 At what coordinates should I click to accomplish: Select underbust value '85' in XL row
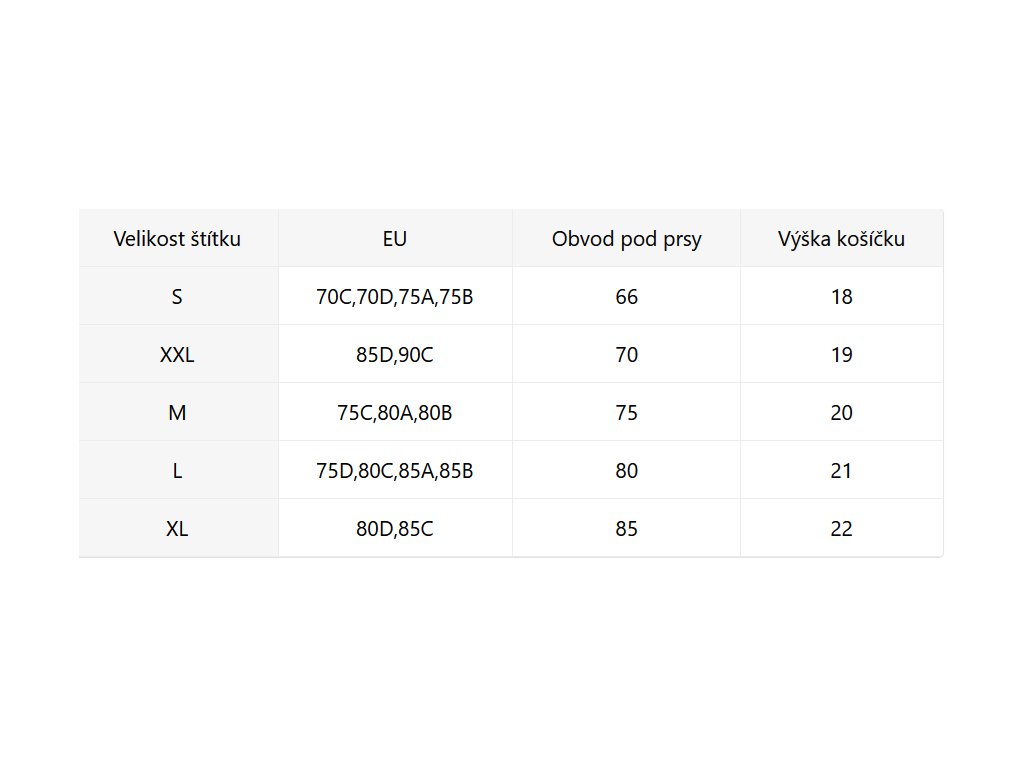pos(626,529)
